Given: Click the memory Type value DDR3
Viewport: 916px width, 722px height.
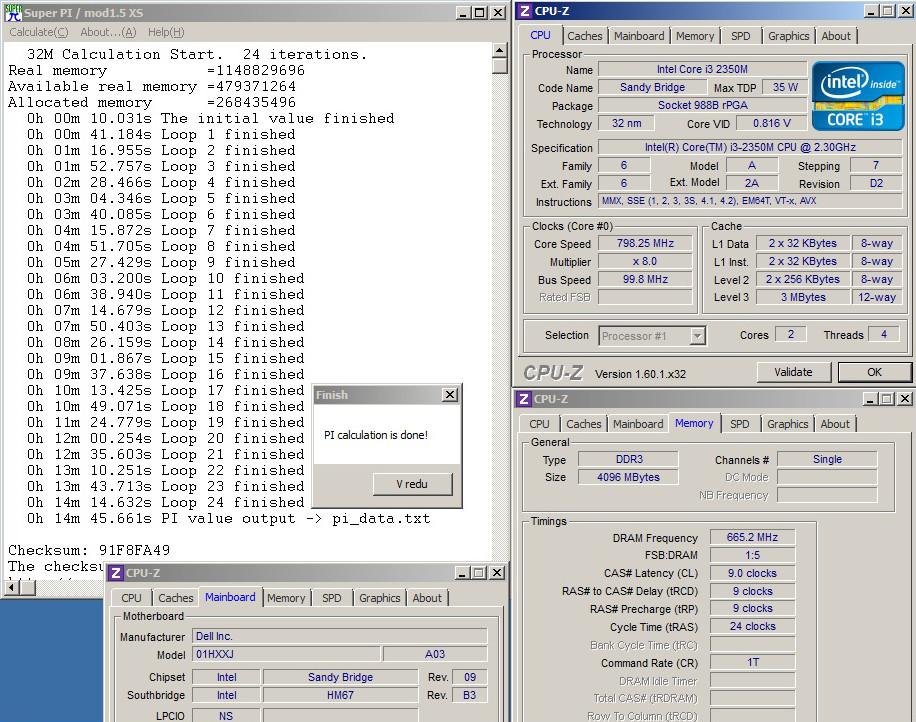Looking at the screenshot, I should tap(629, 460).
